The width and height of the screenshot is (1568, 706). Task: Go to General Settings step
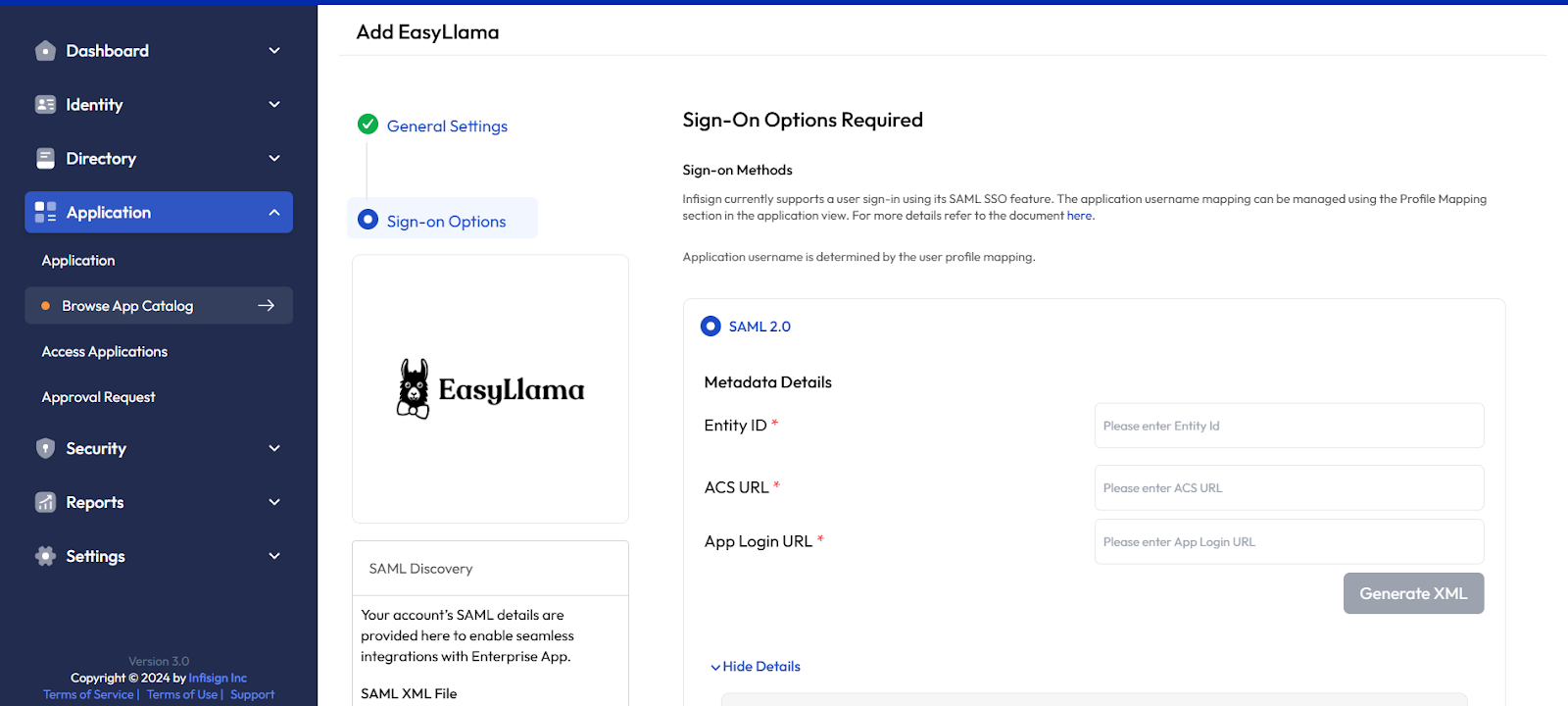click(447, 126)
